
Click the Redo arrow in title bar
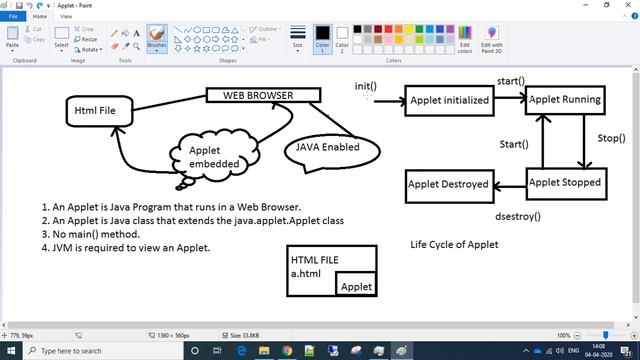[40, 5]
